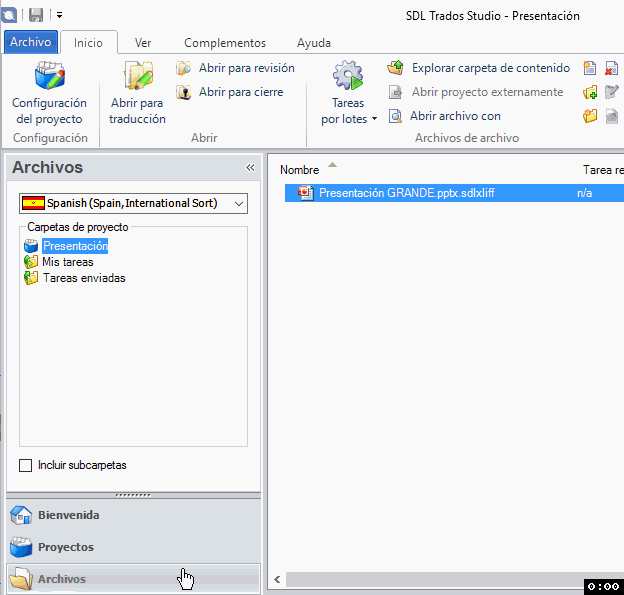624x595 pixels.
Task: Sort by the Nombre column header
Action: (300, 170)
